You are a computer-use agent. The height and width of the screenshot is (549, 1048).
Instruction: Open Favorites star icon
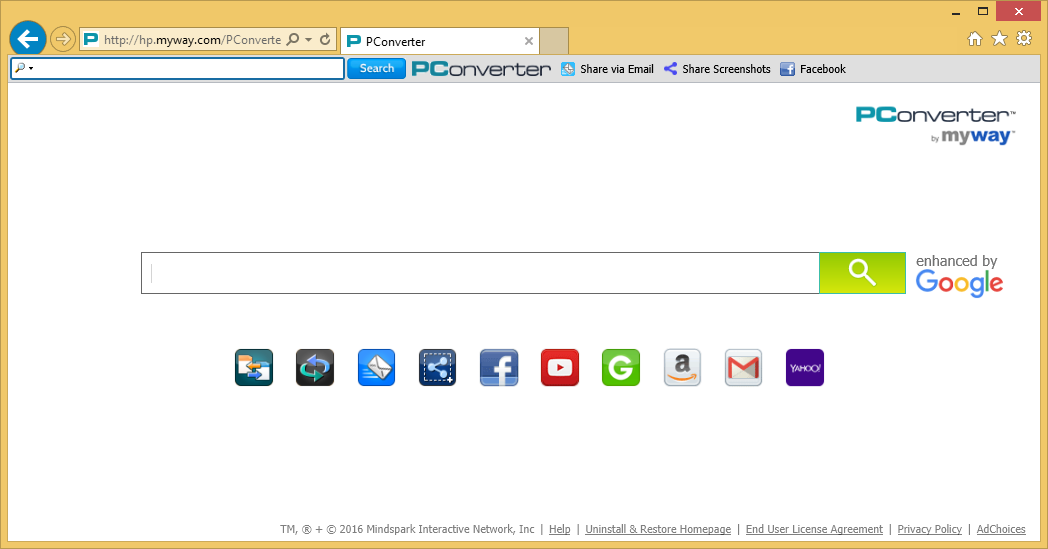pyautogui.click(x=999, y=39)
